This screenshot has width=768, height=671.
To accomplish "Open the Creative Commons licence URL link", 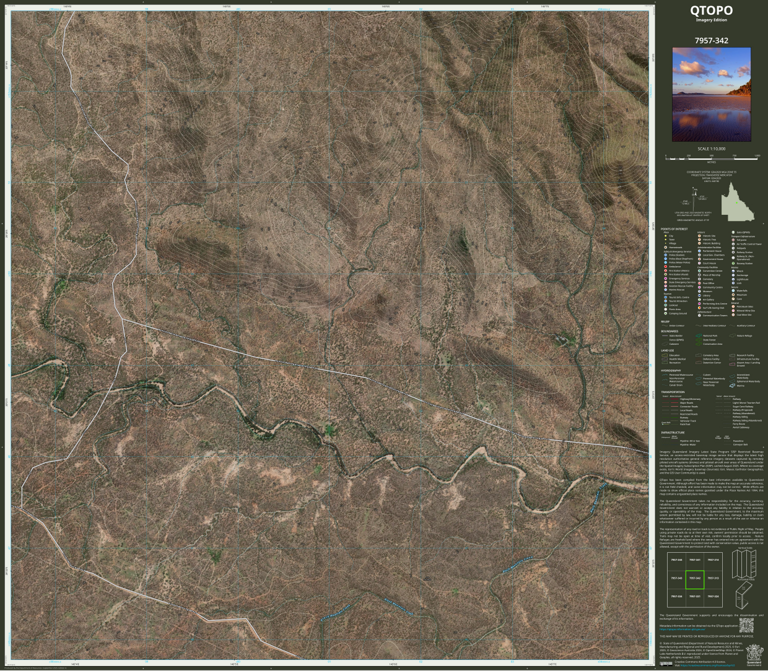I will [708, 665].
